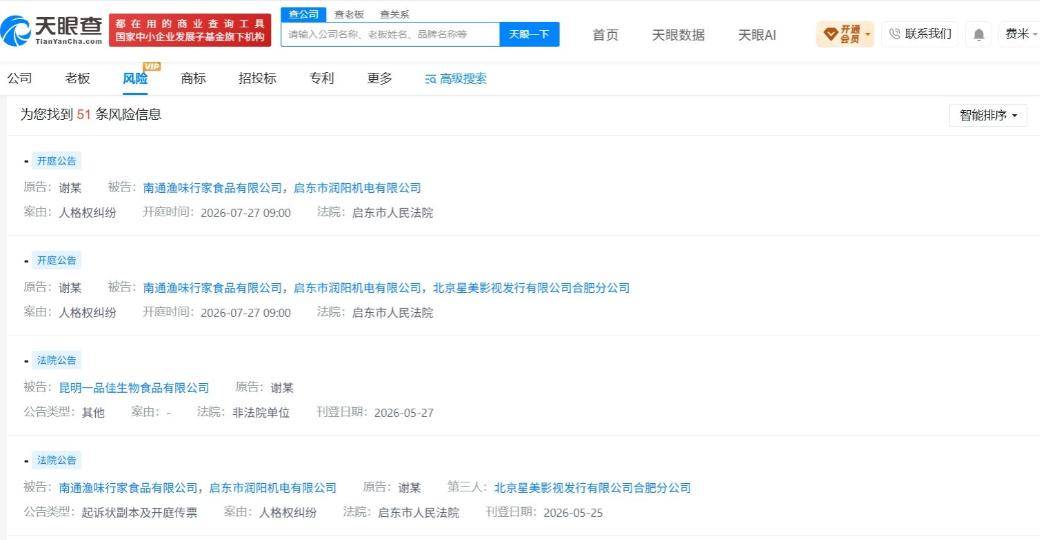The width and height of the screenshot is (1040, 540).
Task: Go to 首页 in top navigation
Action: [605, 34]
